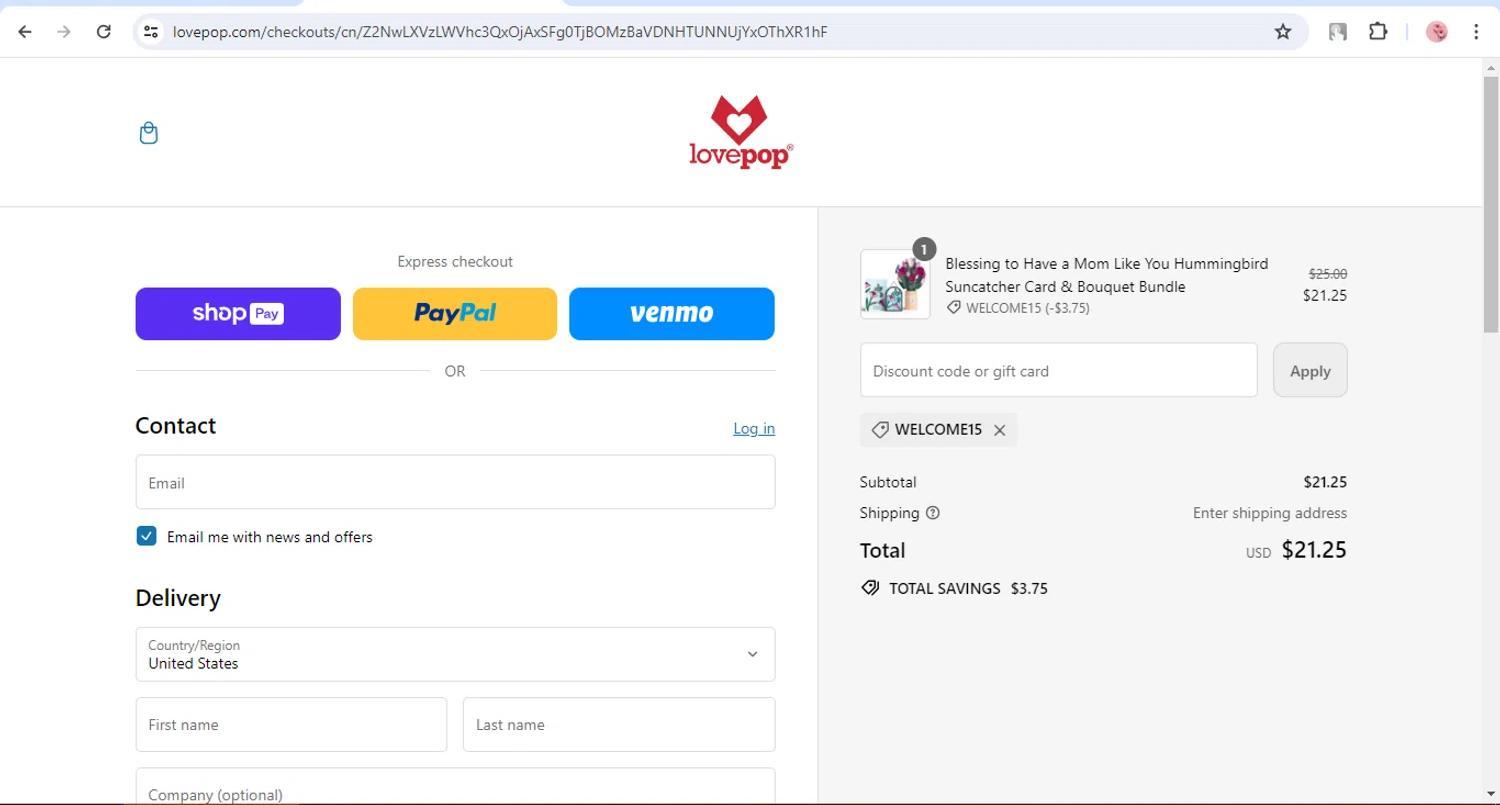
Task: Focus the Last name field
Action: click(x=619, y=724)
